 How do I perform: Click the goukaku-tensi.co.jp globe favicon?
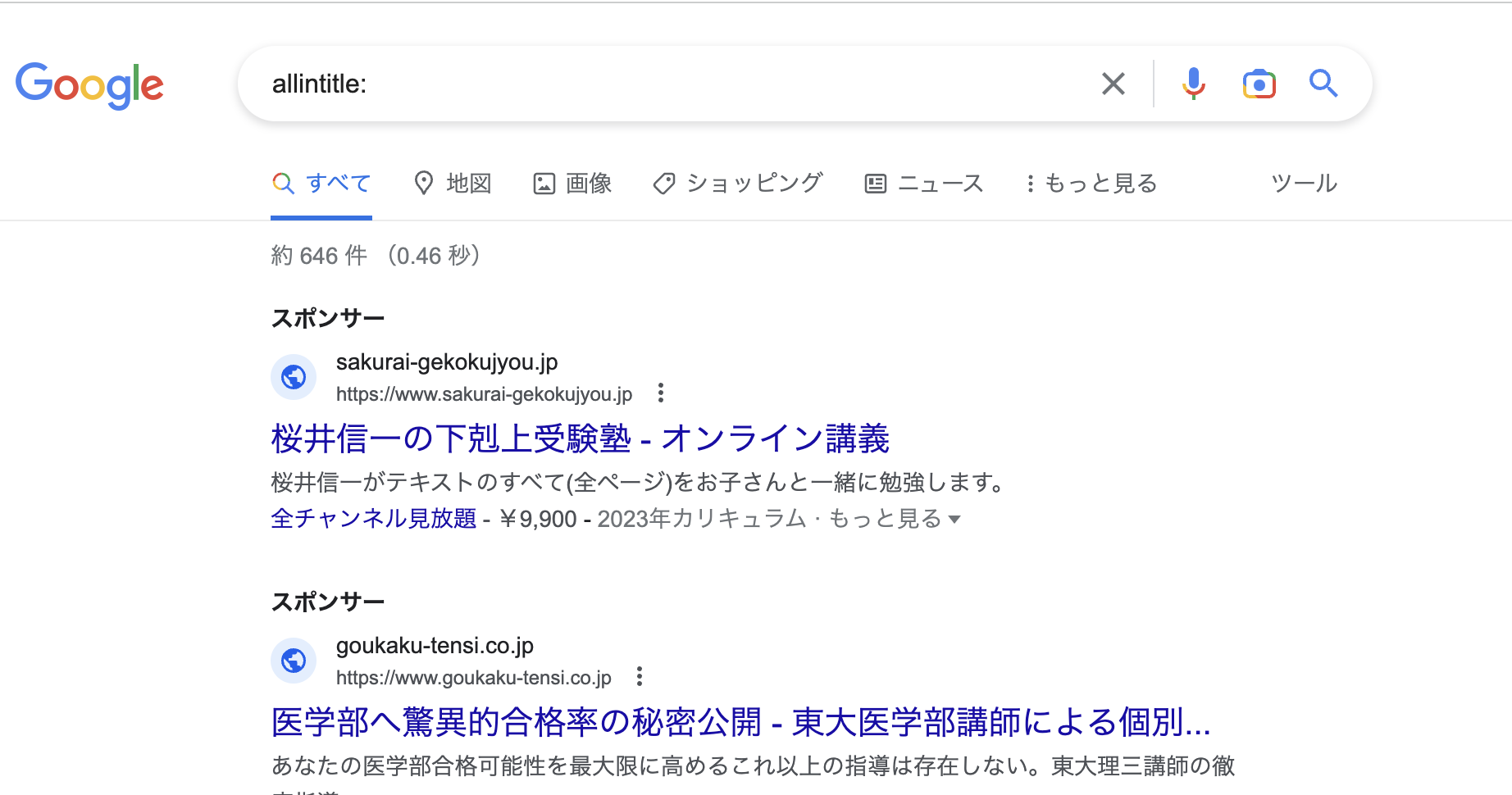click(x=294, y=661)
